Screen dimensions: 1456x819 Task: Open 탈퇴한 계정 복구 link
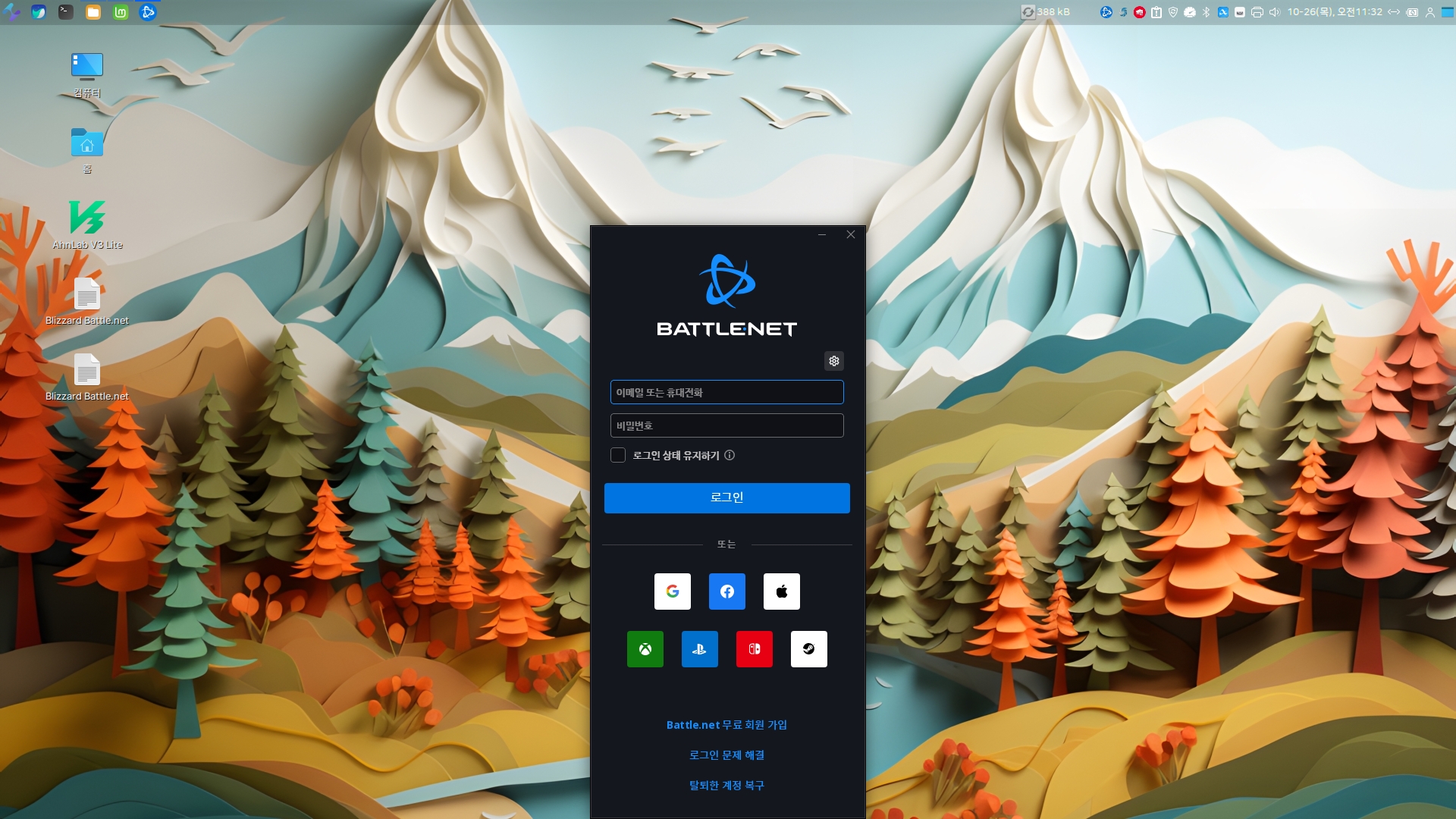[x=726, y=786]
